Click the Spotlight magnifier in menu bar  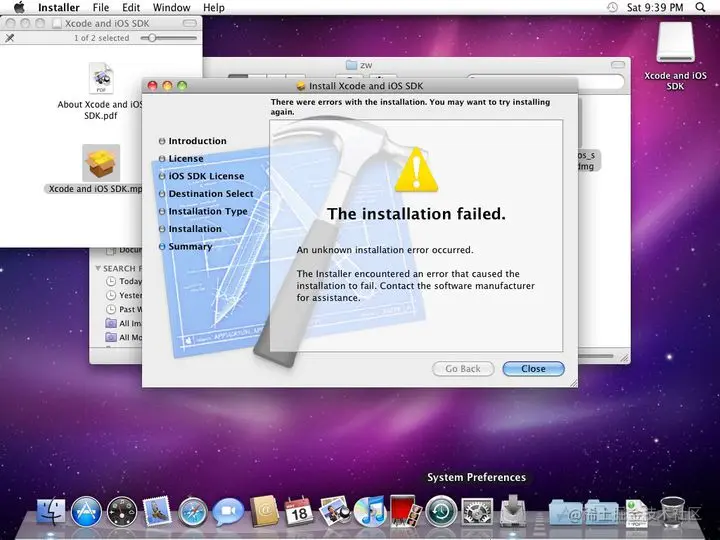[x=700, y=7]
